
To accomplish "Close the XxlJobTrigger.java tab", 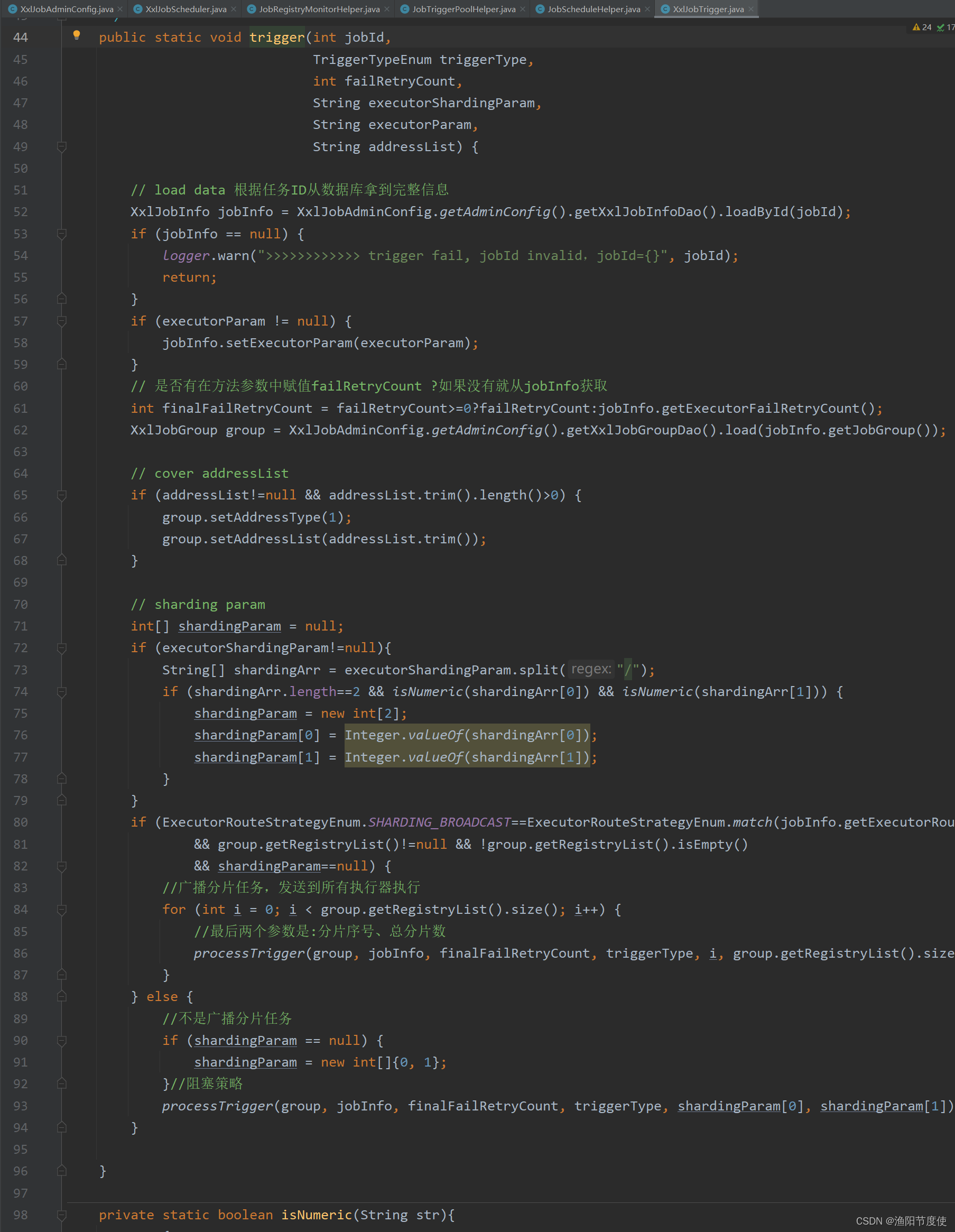I will pos(751,9).
